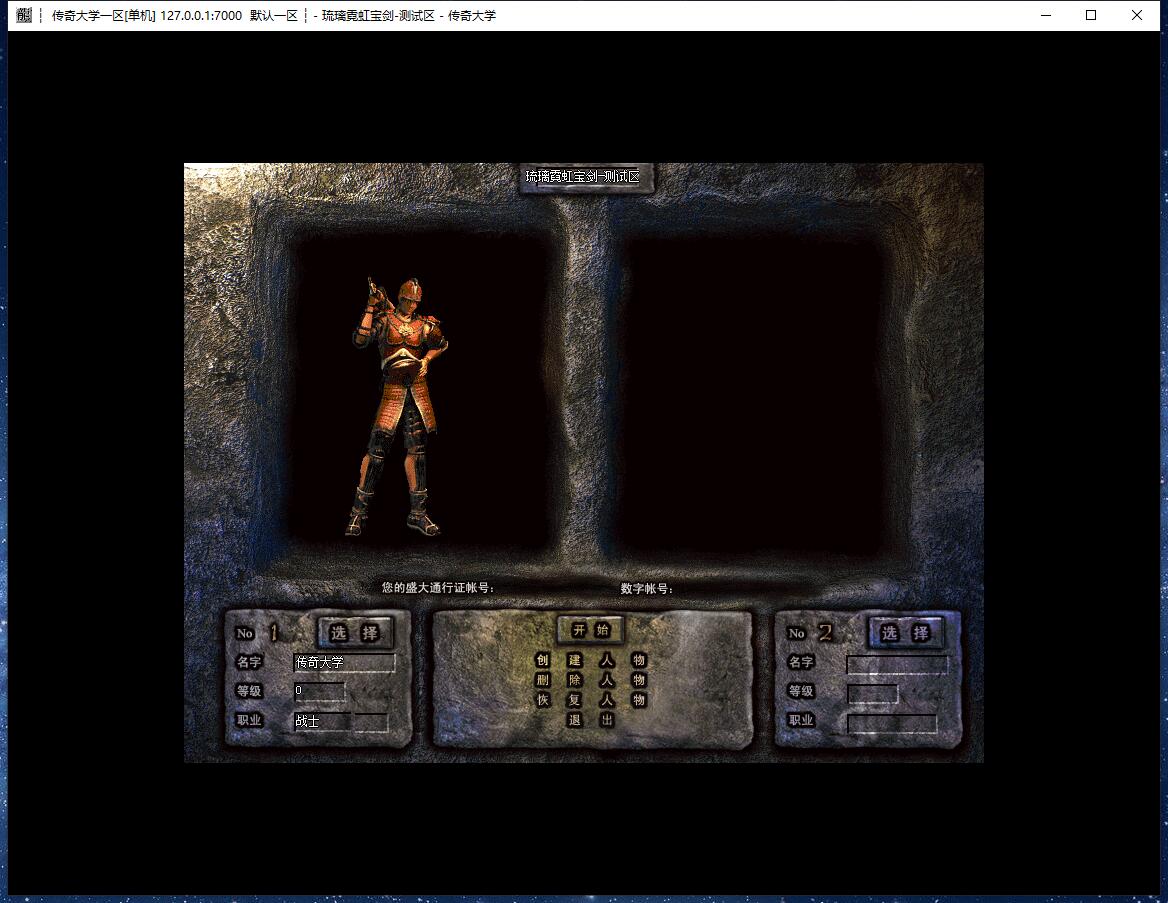This screenshot has height=903, width=1168.
Task: Click 删除人物 to delete a character
Action: click(x=590, y=680)
